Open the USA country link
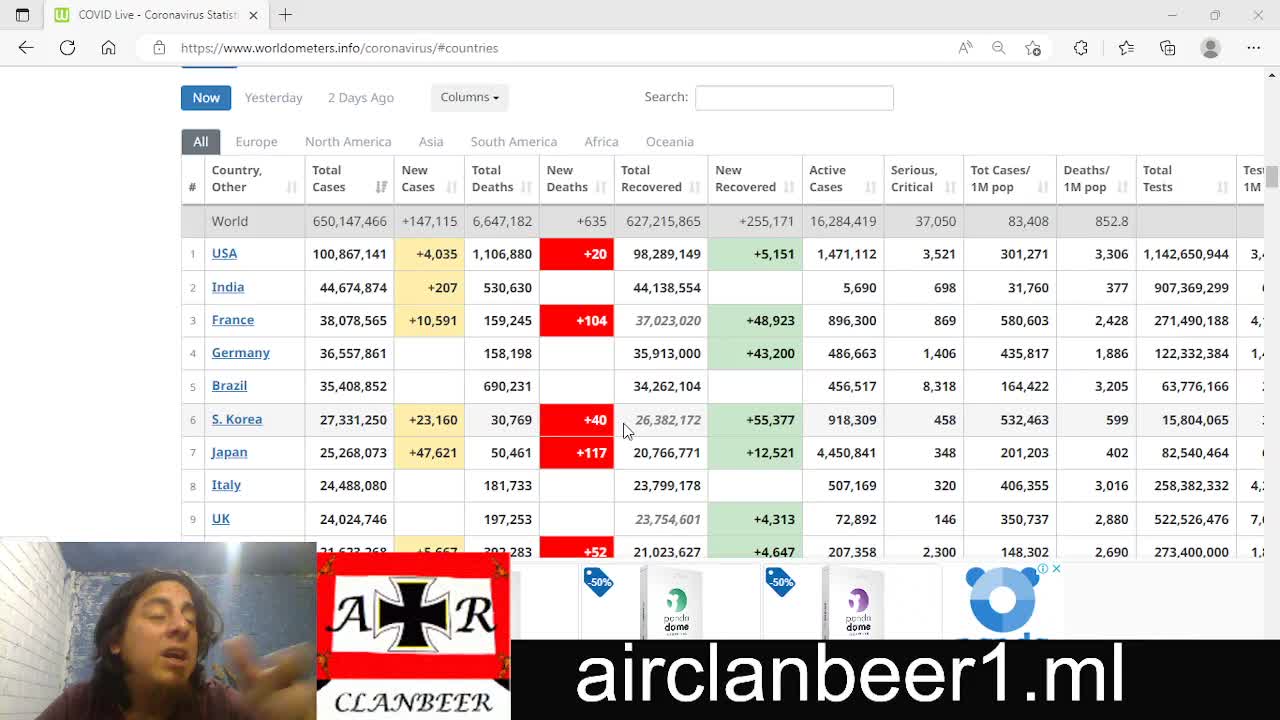 coord(224,253)
